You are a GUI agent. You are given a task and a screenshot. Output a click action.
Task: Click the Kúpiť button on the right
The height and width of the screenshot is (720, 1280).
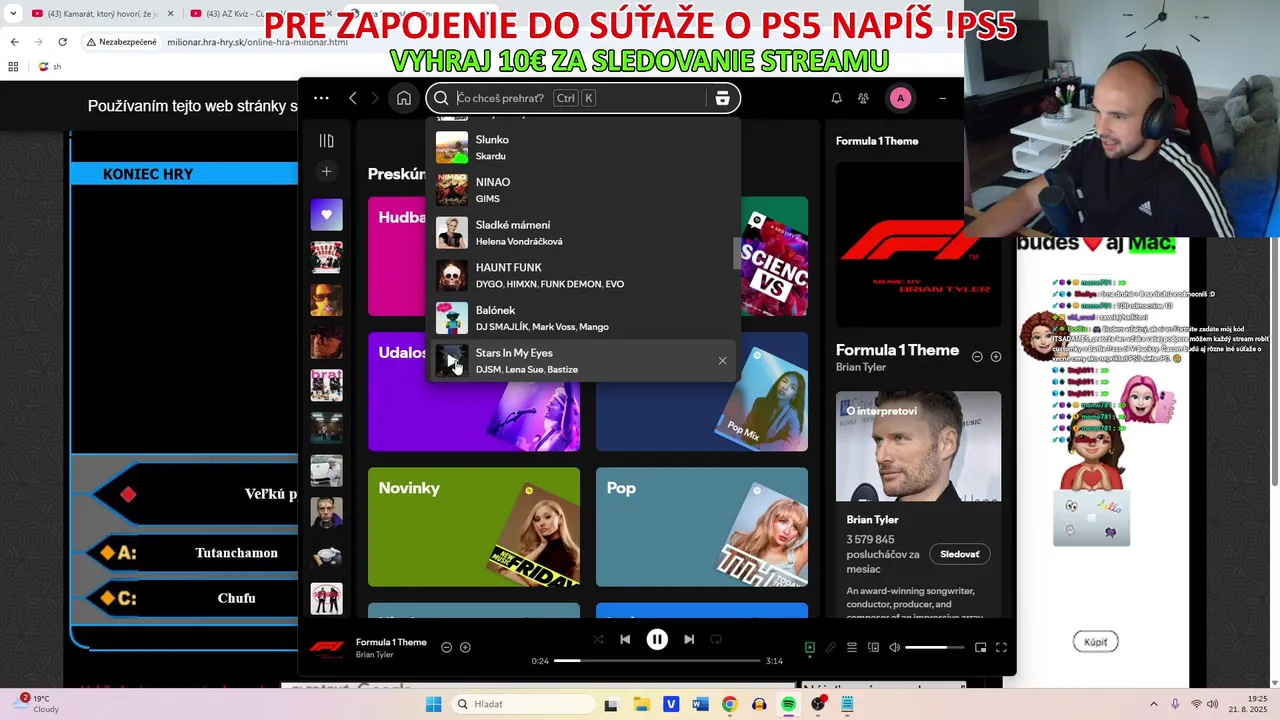pos(1095,642)
